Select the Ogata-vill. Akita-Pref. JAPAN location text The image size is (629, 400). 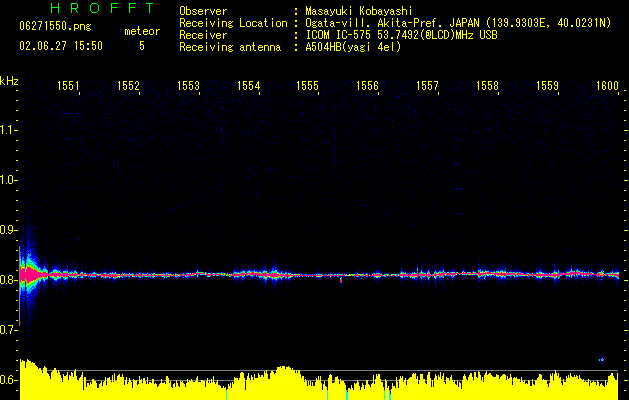(458, 23)
